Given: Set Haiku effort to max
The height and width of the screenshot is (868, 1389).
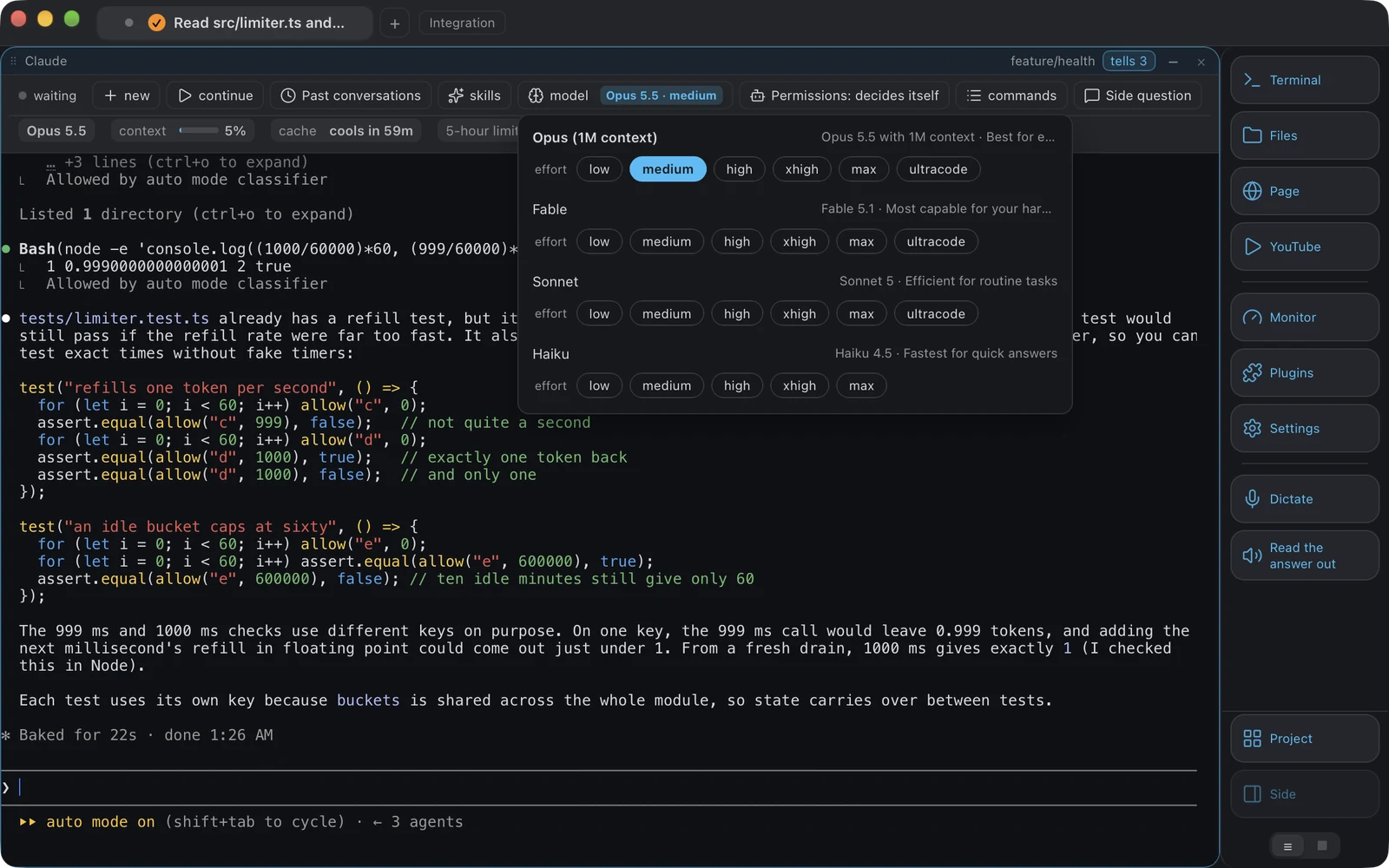Looking at the screenshot, I should (x=861, y=385).
